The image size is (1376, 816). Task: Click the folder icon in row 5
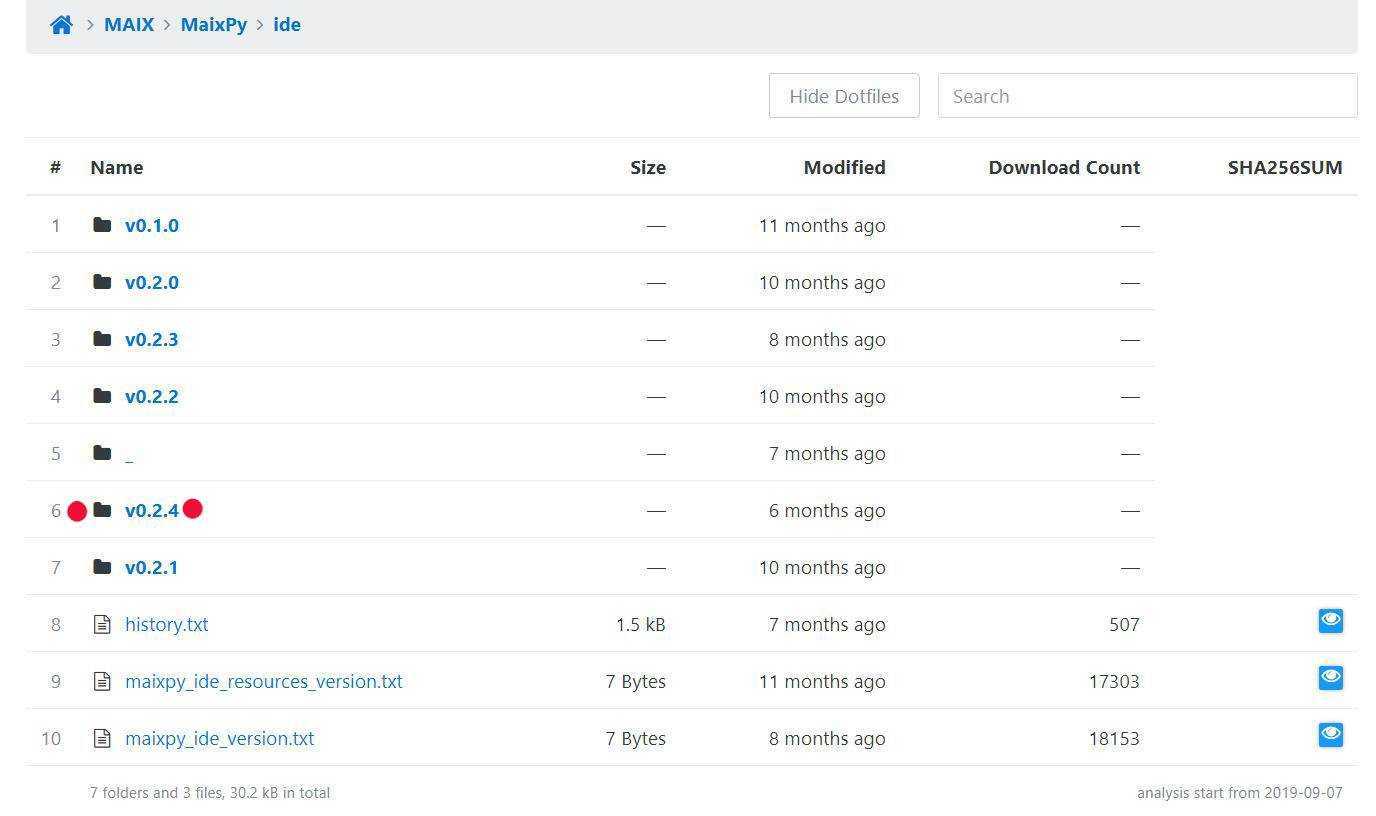point(102,453)
